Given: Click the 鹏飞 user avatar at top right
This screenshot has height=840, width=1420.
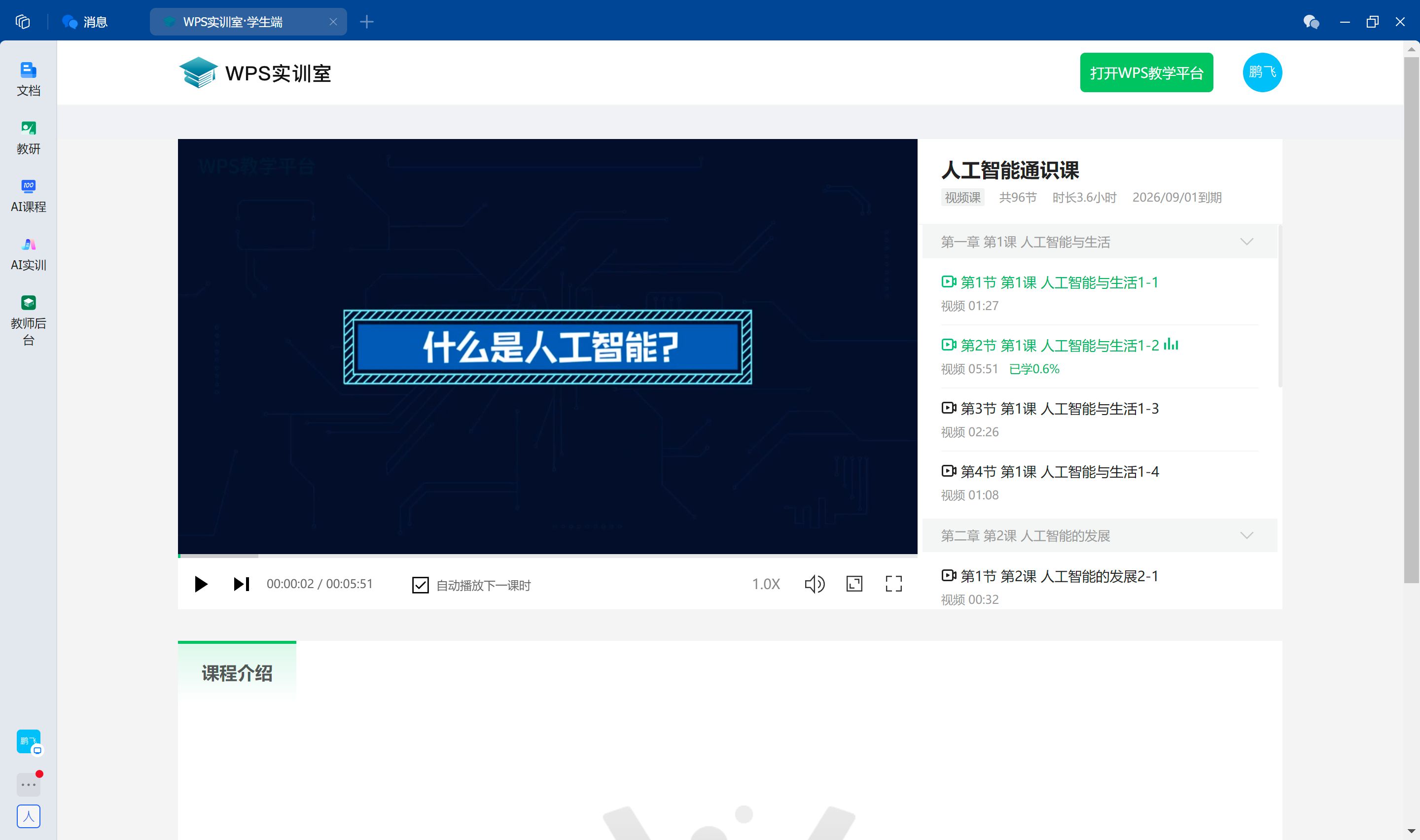Looking at the screenshot, I should pyautogui.click(x=1262, y=72).
